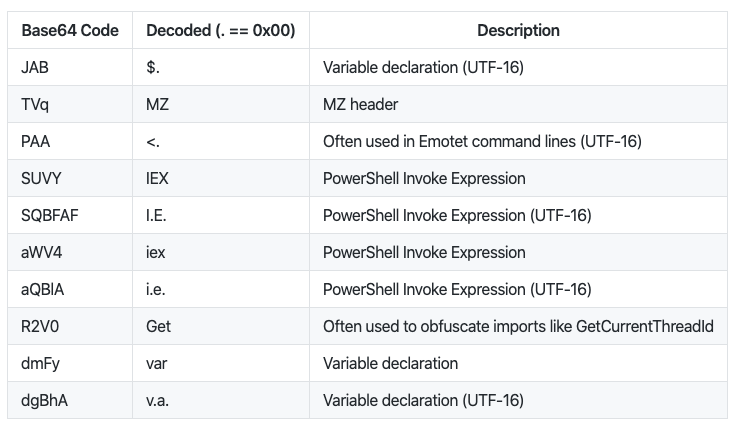This screenshot has width=737, height=430.
Task: Click the 'TVq' Base64 code cell
Action: tap(36, 105)
